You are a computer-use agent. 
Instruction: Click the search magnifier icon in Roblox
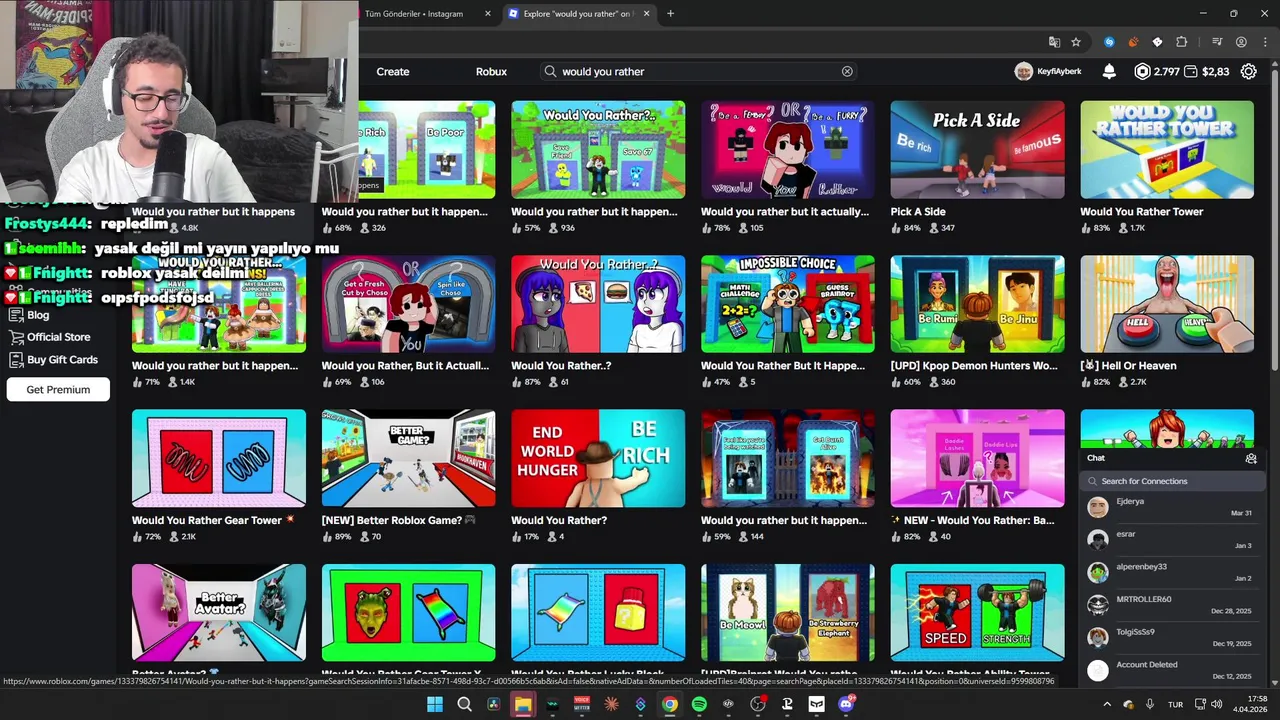tap(550, 71)
